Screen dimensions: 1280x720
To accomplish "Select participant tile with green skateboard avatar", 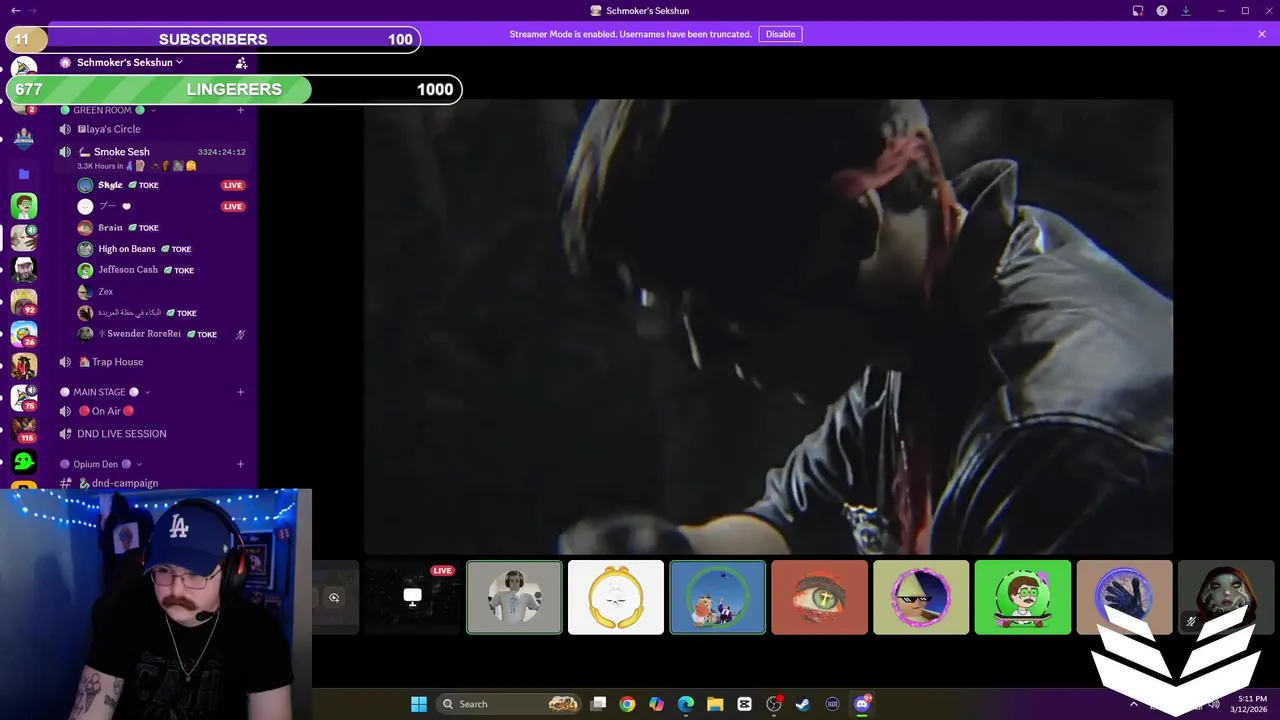I will click(1023, 597).
